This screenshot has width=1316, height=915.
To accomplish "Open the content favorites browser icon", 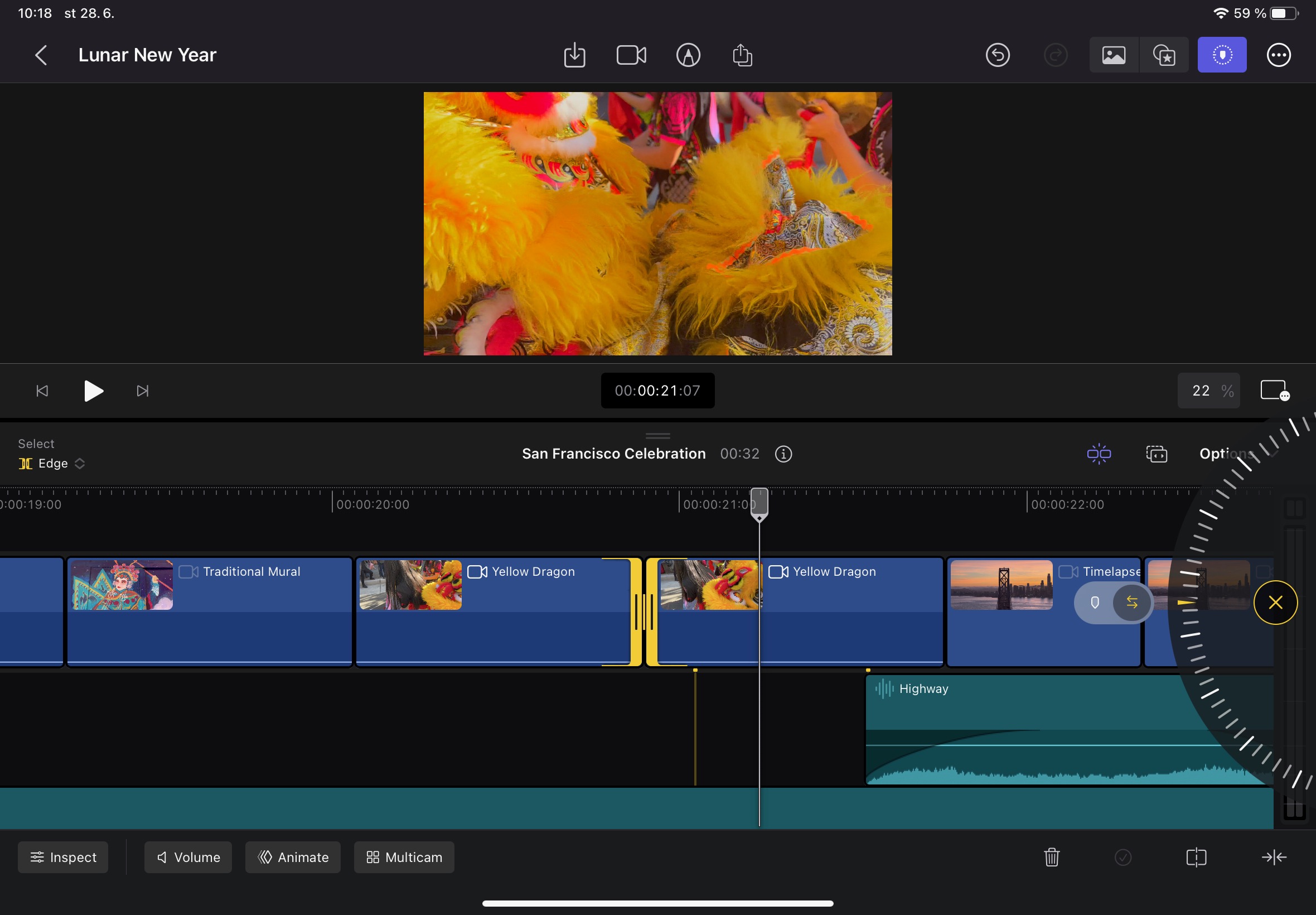I will (x=1164, y=55).
